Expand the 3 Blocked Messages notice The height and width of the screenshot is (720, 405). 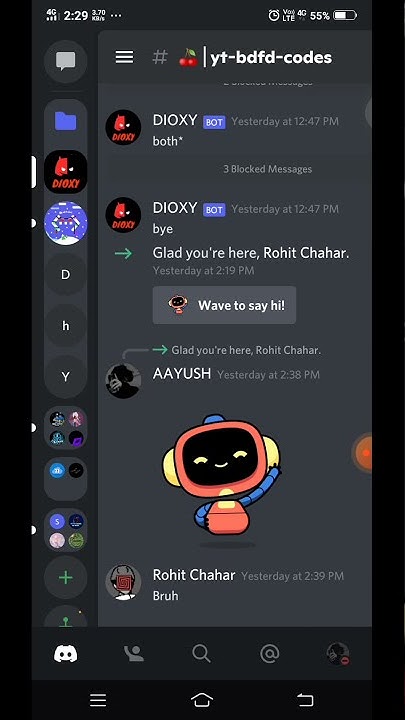click(267, 169)
